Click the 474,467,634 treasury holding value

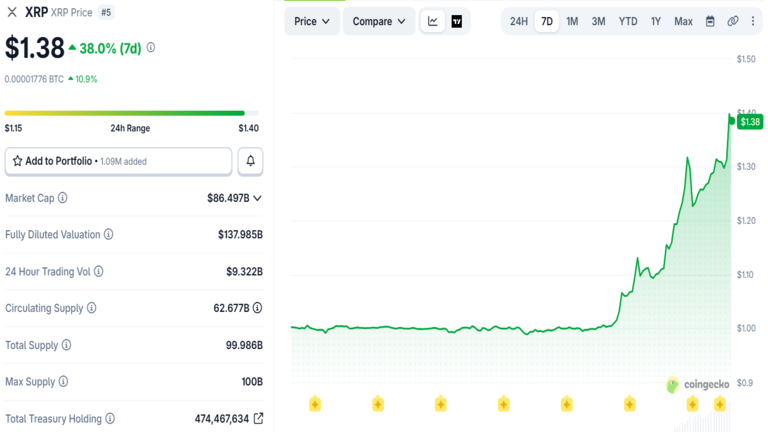click(222, 419)
